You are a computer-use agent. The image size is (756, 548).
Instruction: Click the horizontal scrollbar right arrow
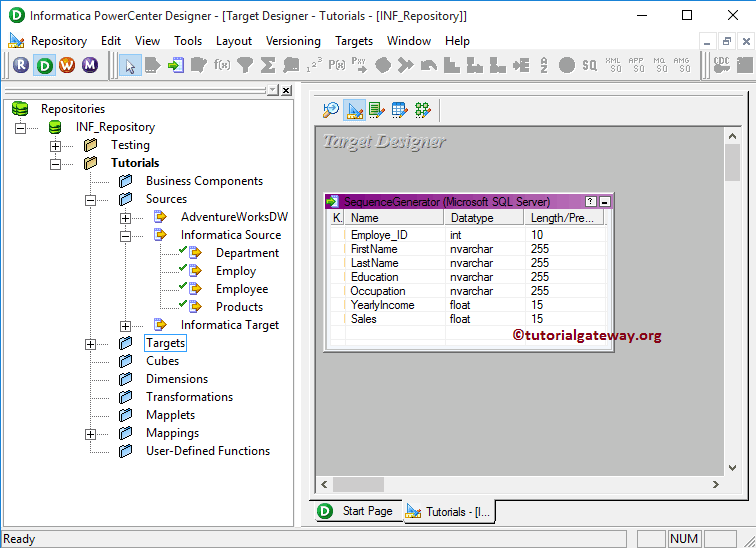716,484
